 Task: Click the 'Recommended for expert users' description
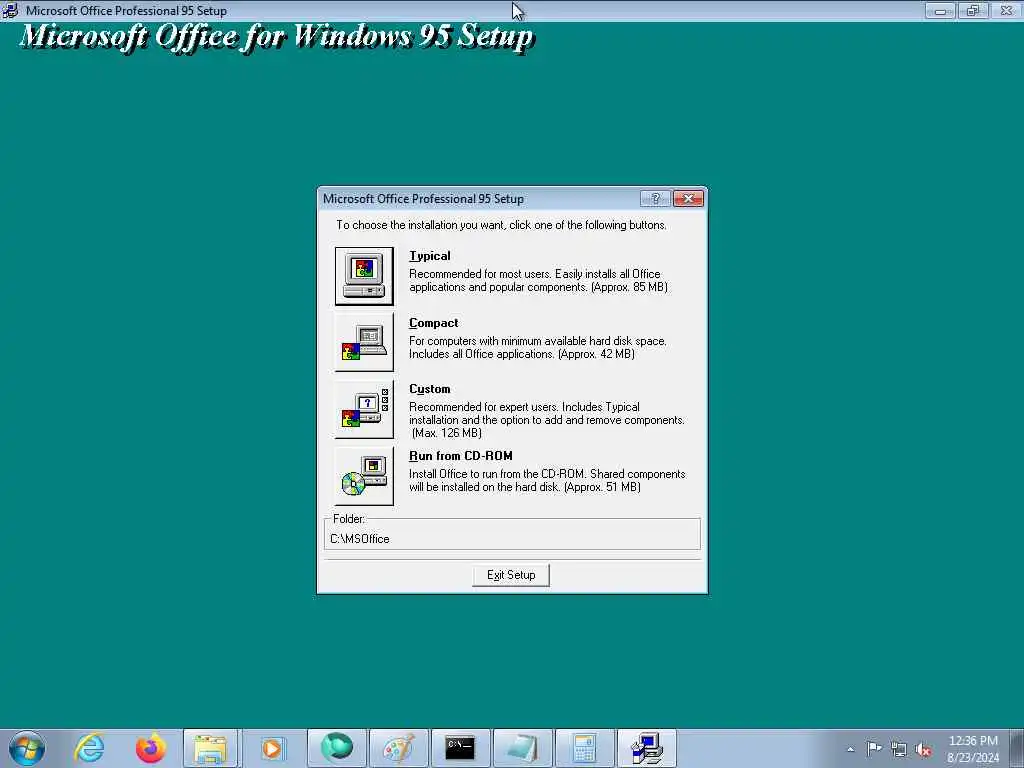coord(547,420)
